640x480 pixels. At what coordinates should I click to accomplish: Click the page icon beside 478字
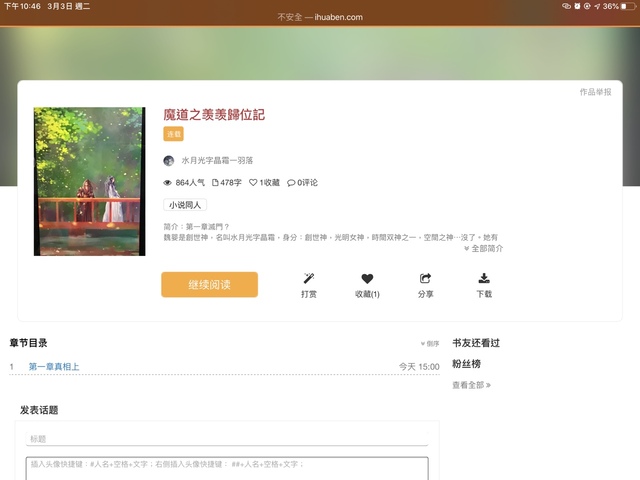pos(215,182)
